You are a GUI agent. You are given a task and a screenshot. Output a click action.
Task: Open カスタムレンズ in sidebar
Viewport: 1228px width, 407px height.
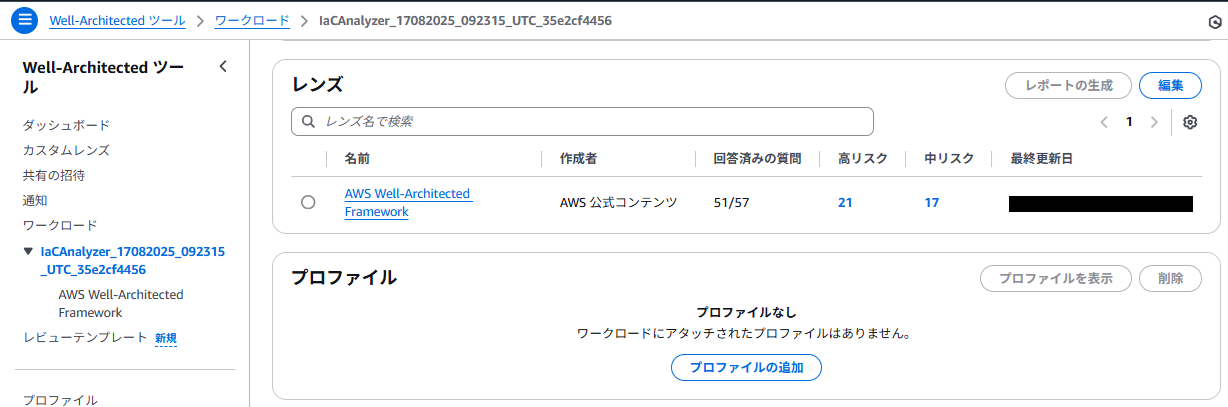pyautogui.click(x=66, y=150)
